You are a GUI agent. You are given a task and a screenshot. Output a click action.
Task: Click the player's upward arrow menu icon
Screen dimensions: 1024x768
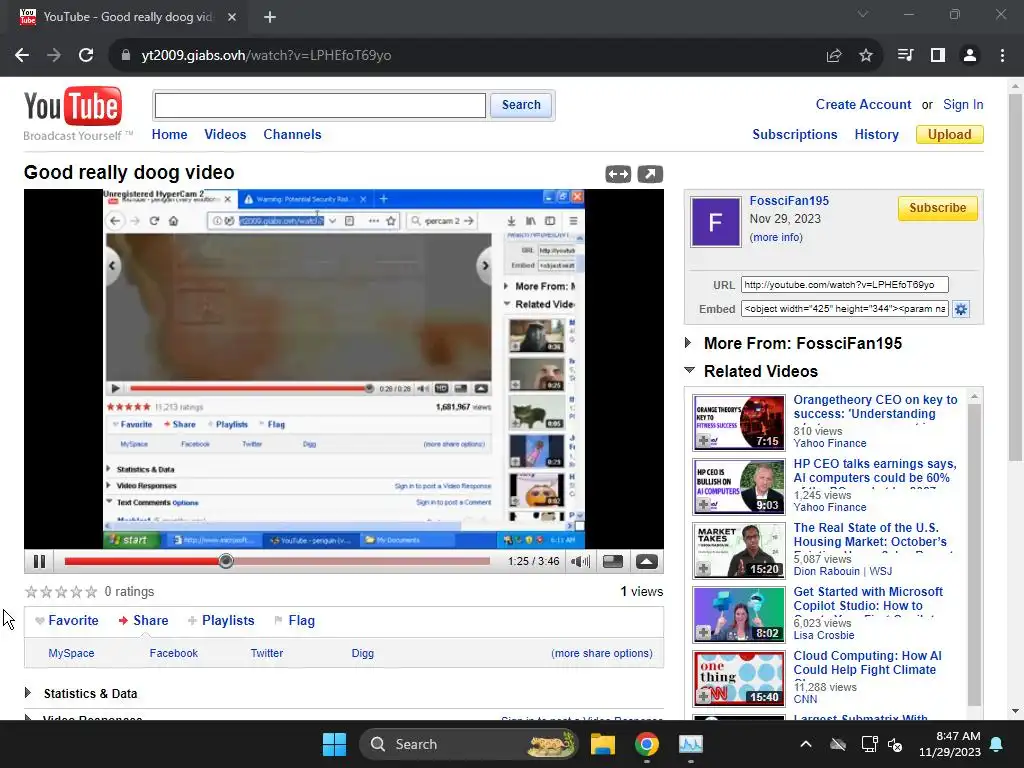click(647, 561)
